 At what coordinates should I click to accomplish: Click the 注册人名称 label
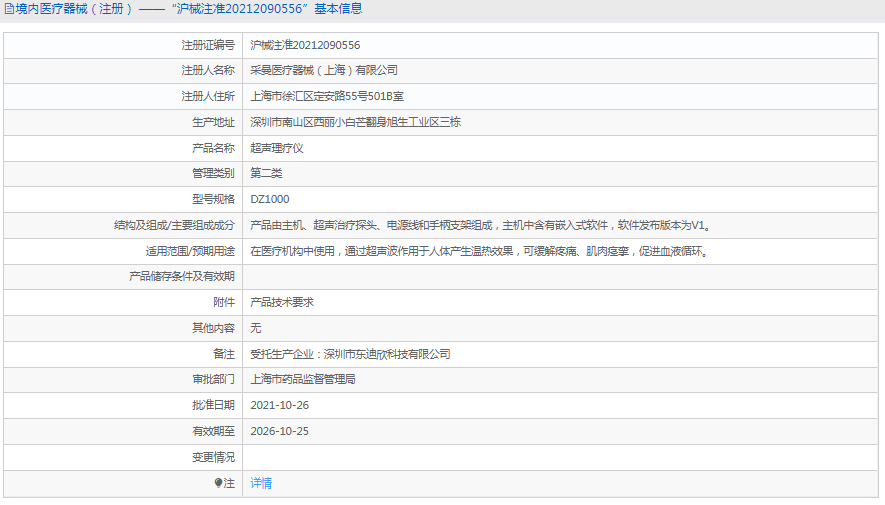[208, 71]
